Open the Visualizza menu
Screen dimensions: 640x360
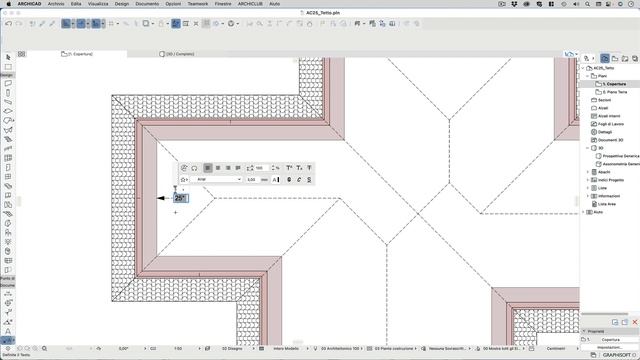pos(98,4)
